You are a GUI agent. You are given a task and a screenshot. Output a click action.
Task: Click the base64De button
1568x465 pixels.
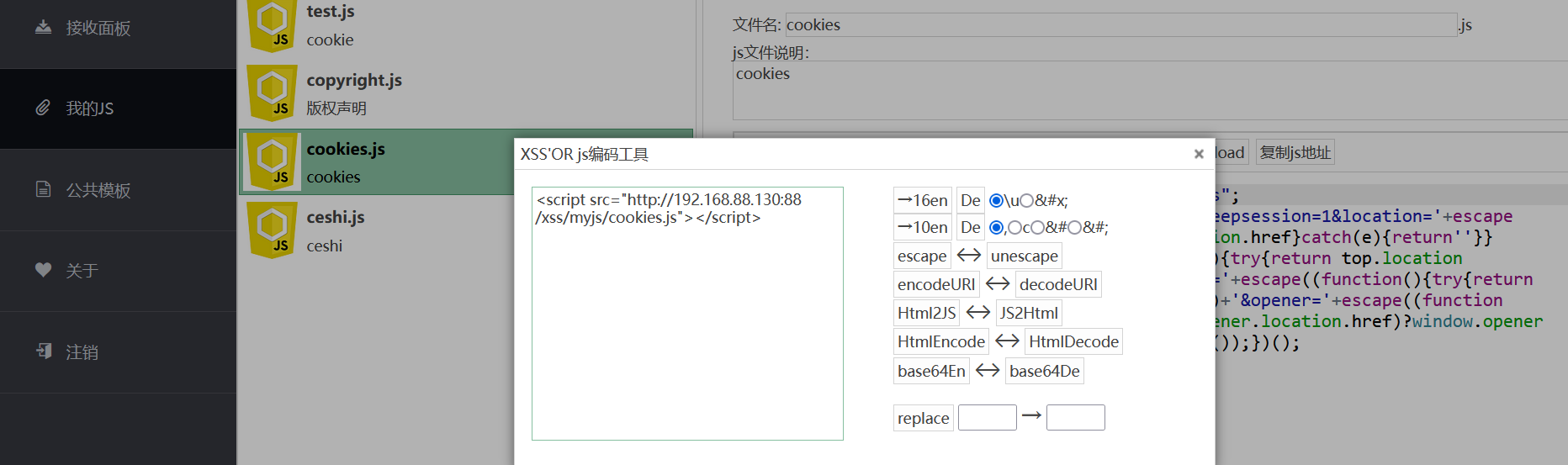1045,371
